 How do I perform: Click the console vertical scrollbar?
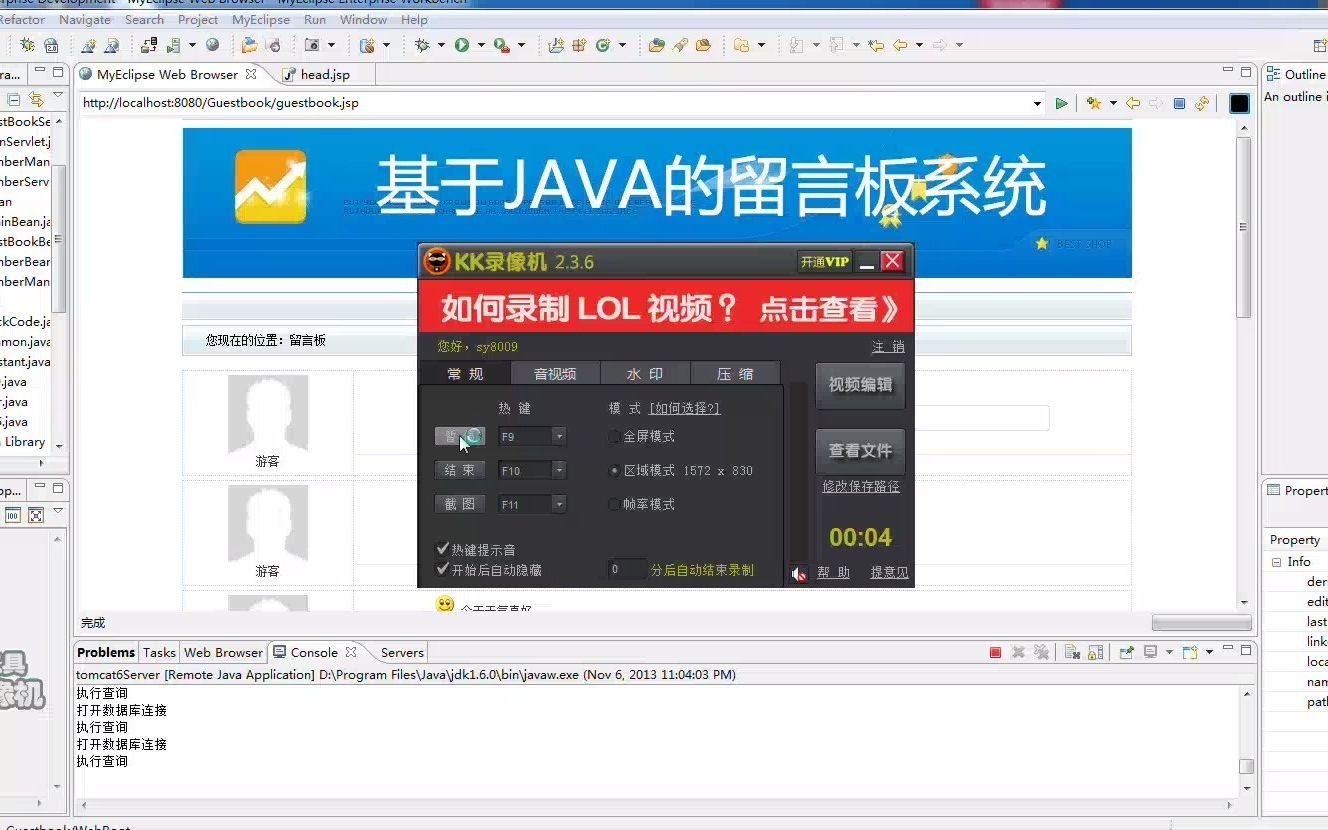[1246, 740]
